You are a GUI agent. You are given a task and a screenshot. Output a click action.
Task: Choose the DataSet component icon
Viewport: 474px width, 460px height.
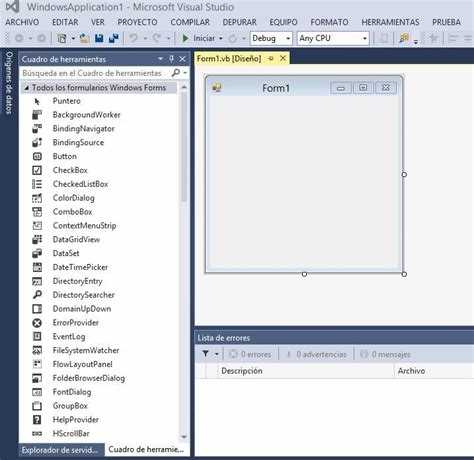tap(37, 253)
